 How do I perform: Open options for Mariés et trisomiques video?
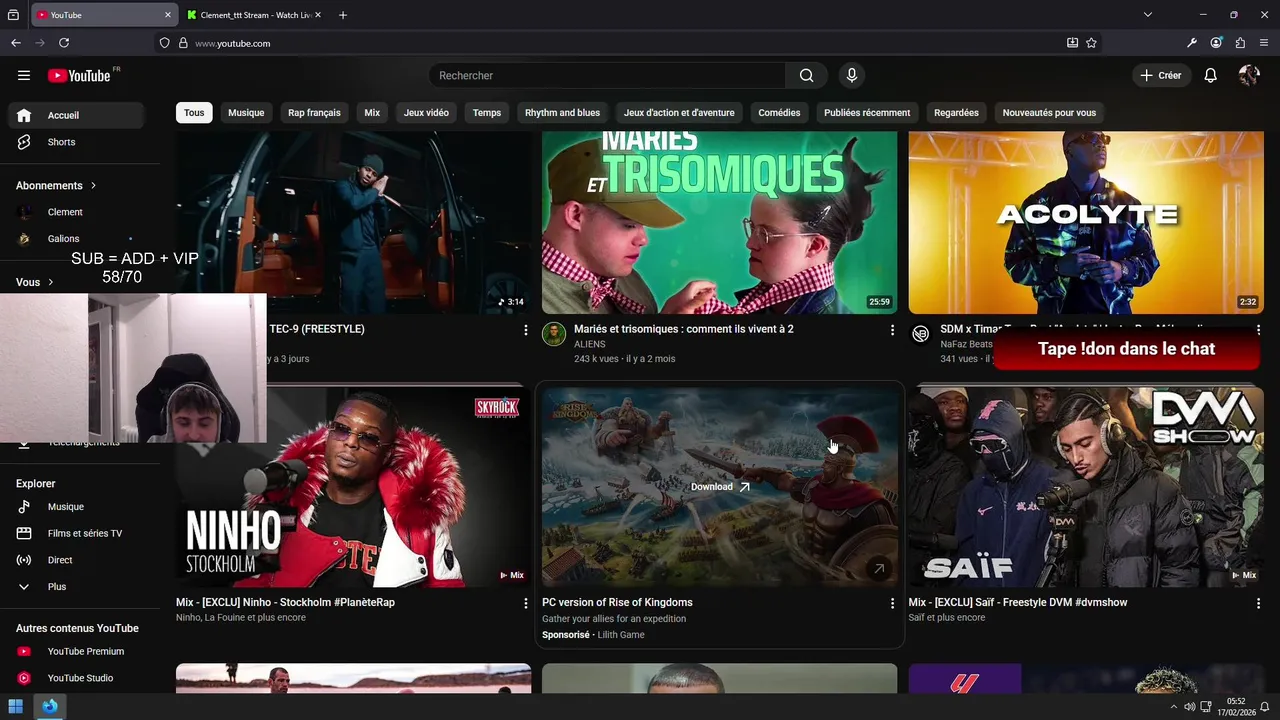pos(892,330)
